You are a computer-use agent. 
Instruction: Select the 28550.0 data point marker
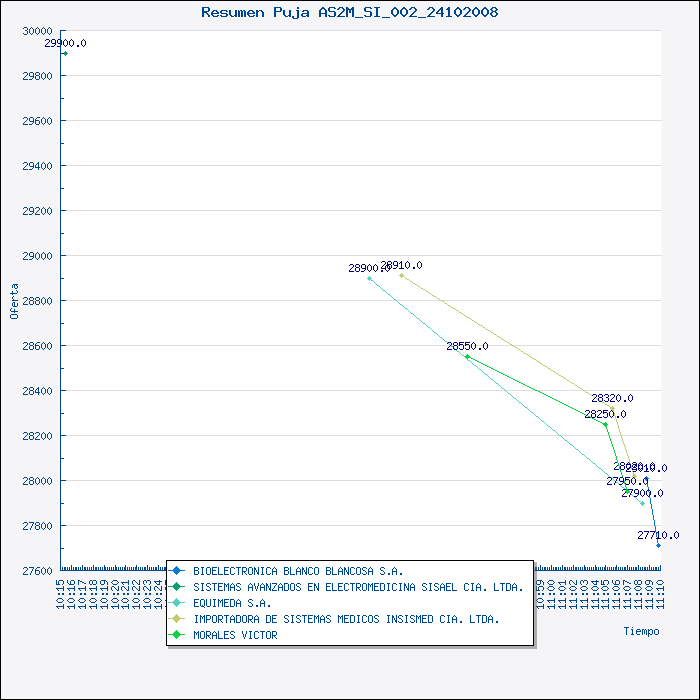[467, 356]
